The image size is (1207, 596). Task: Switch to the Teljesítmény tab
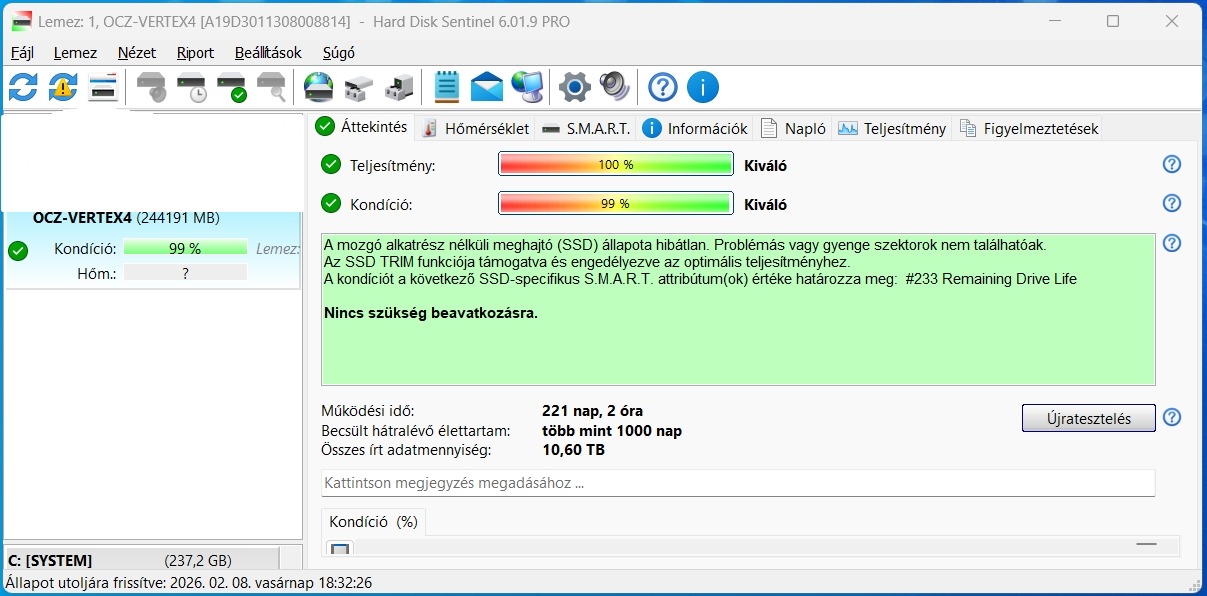892,128
